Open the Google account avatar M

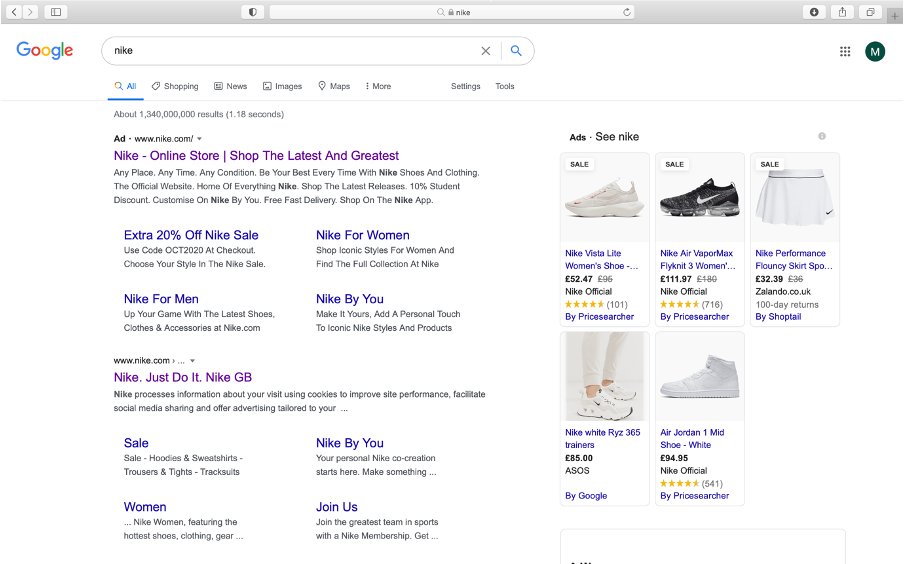pos(875,51)
